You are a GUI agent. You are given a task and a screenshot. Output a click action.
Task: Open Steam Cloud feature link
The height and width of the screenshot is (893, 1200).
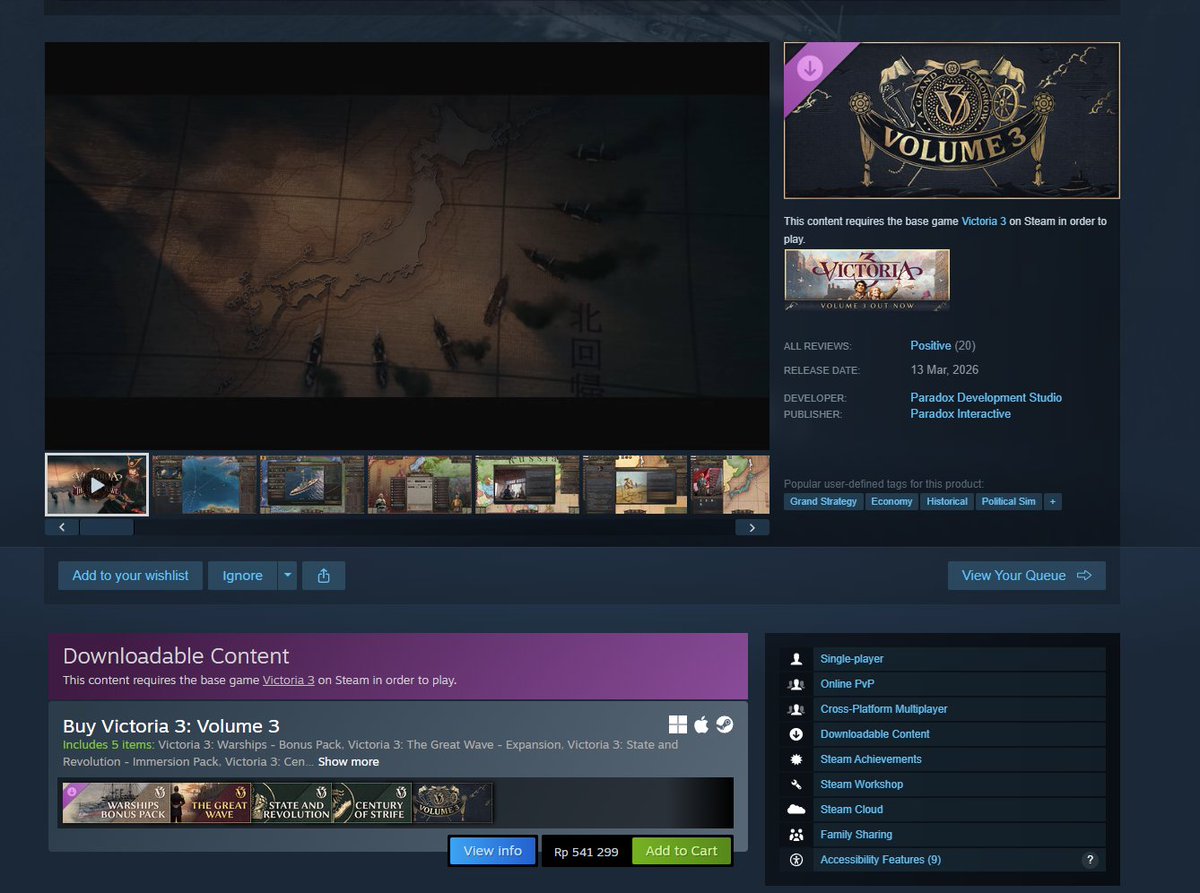point(851,809)
